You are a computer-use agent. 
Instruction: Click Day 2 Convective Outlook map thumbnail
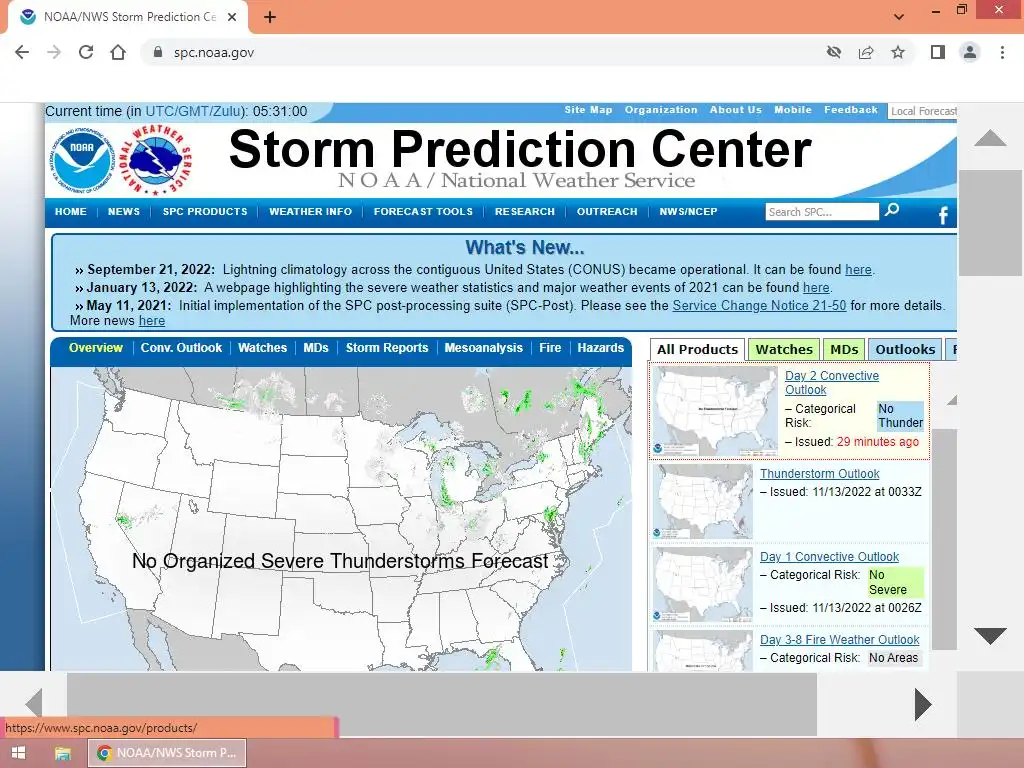[716, 411]
